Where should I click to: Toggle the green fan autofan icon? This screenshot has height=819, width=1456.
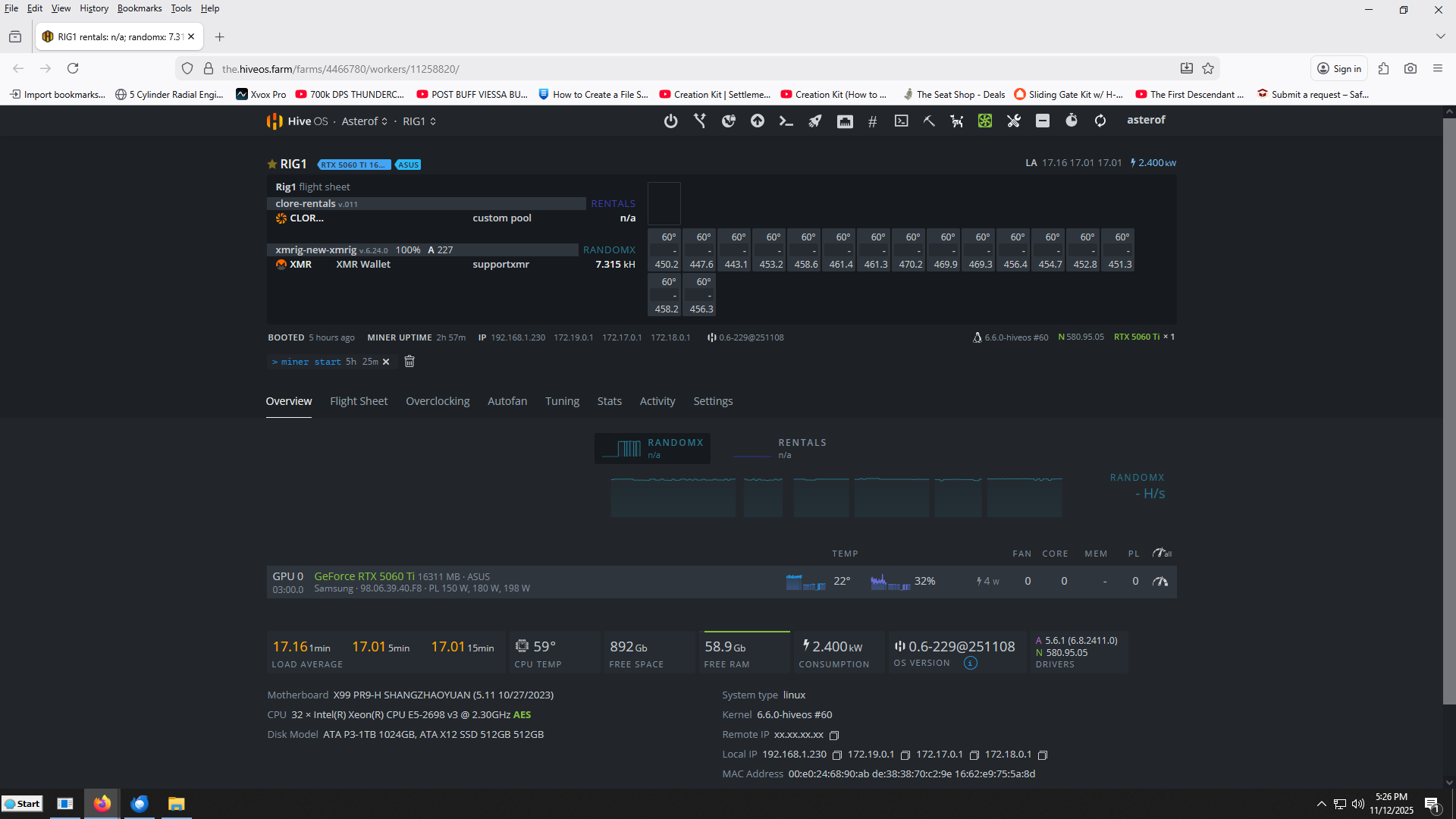pyautogui.click(x=984, y=121)
